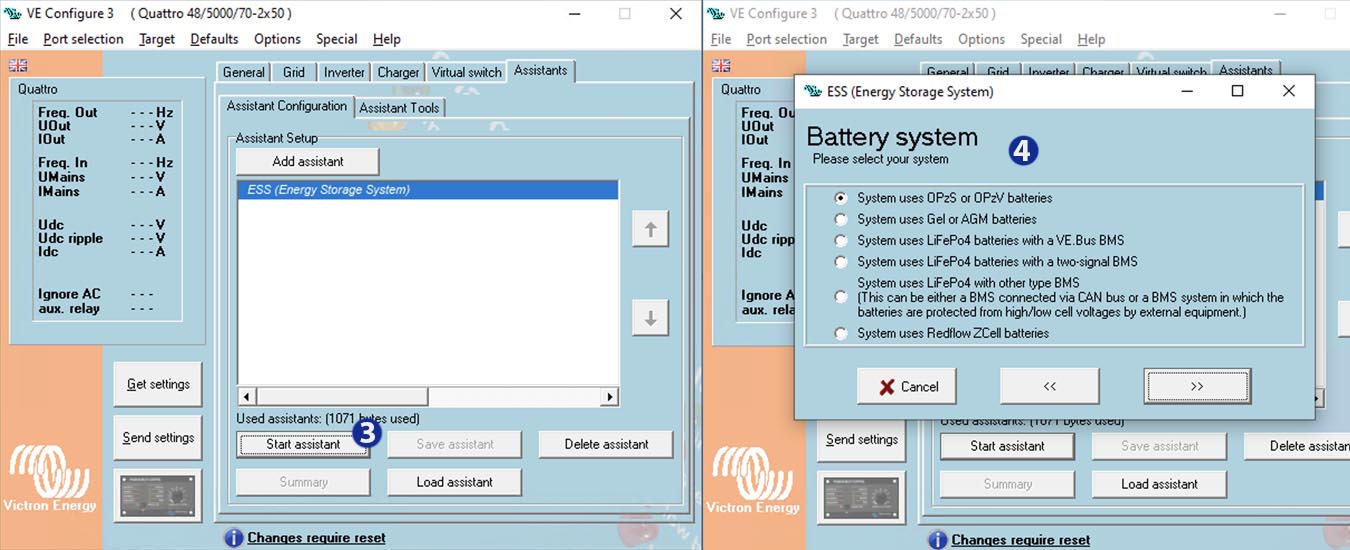Move assistant up with the up arrow

(x=650, y=229)
